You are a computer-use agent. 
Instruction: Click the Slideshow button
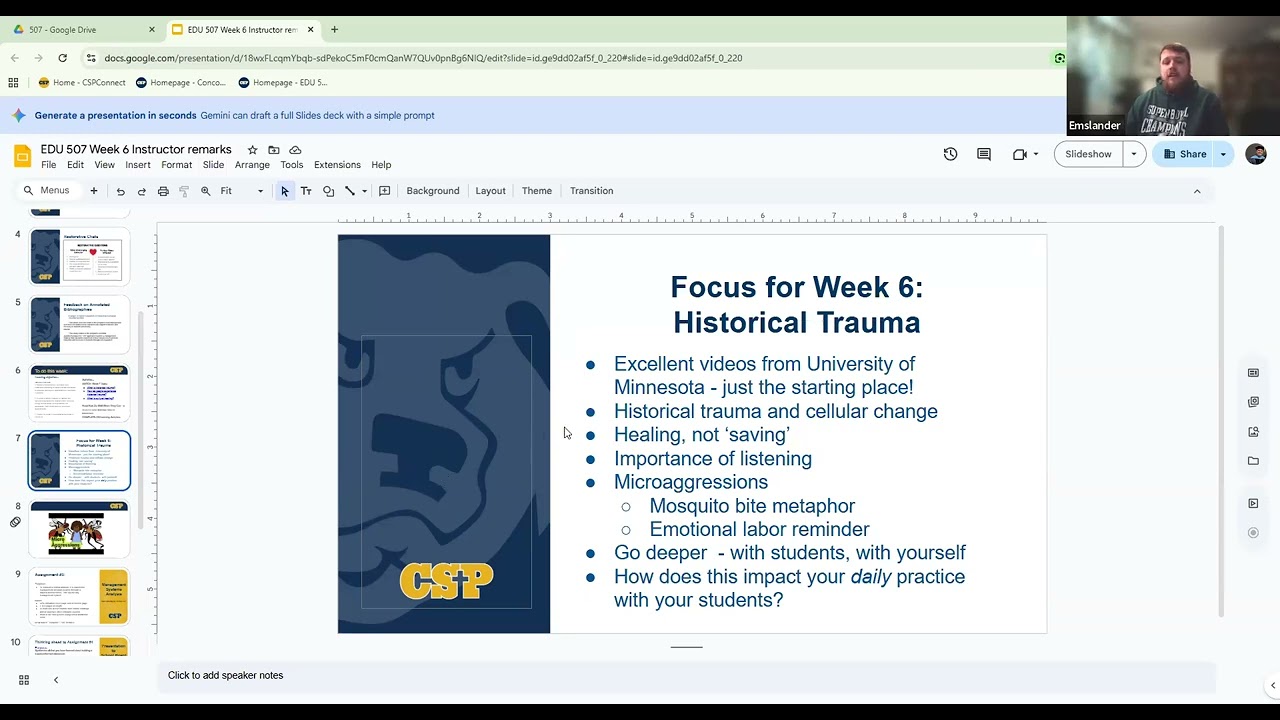1088,154
